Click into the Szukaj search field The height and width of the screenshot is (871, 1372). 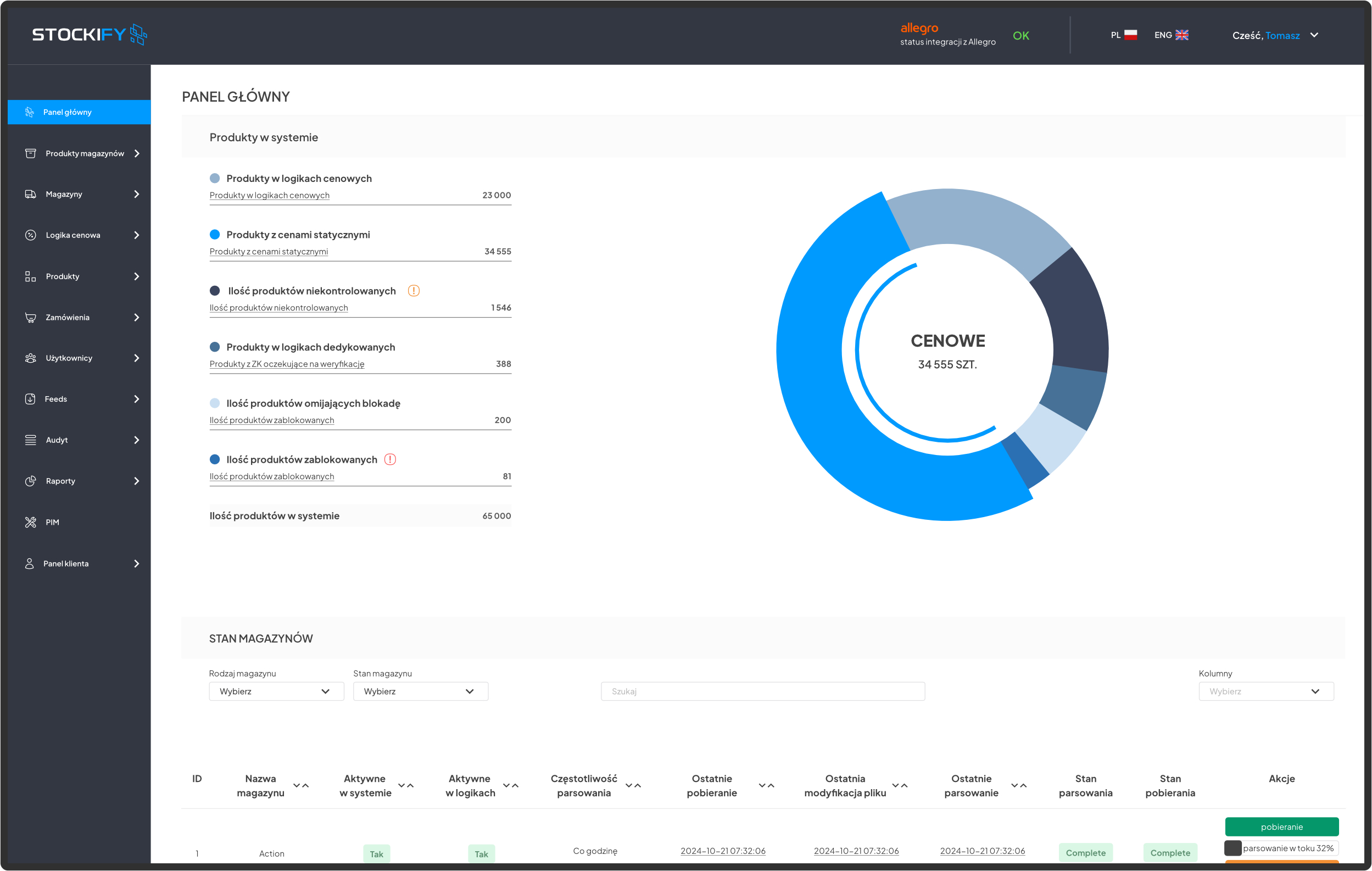[762, 691]
